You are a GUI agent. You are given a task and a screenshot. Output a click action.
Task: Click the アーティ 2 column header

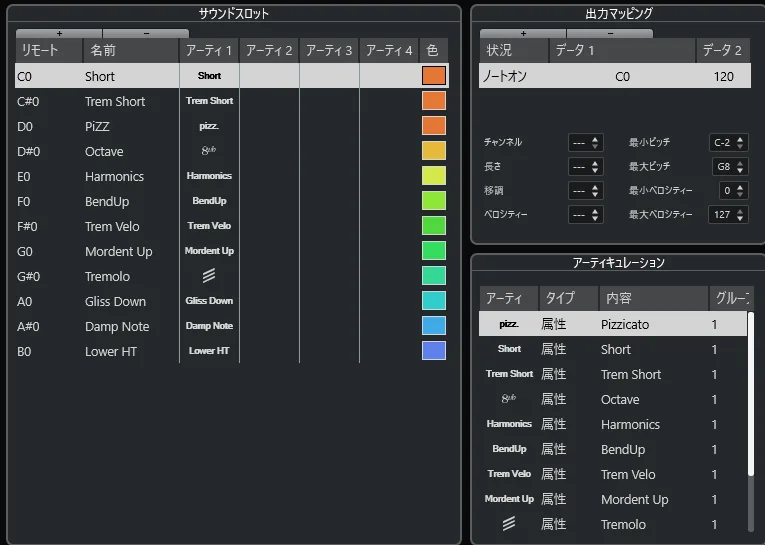click(x=269, y=50)
